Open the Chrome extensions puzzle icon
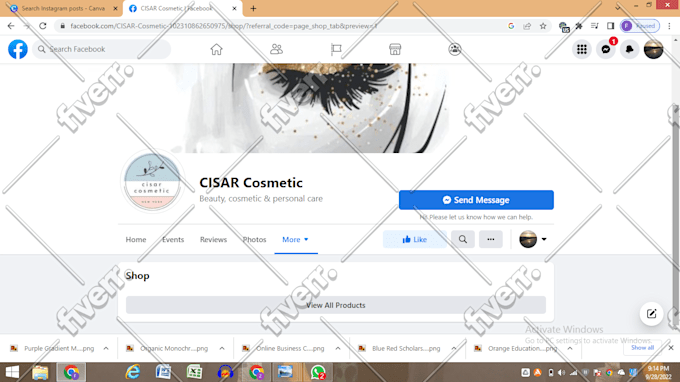Image resolution: width=680 pixels, height=382 pixels. coord(579,26)
